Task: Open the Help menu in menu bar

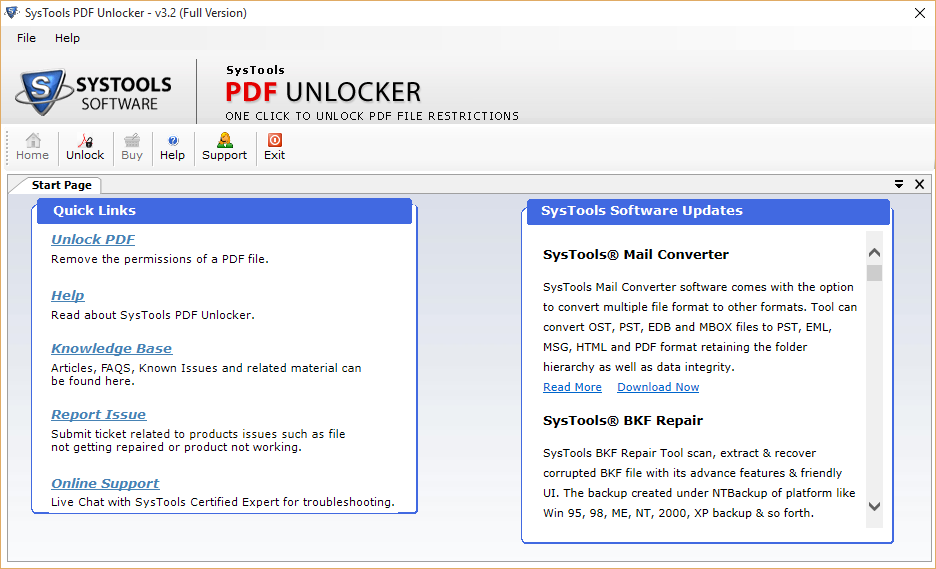Action: click(x=68, y=38)
